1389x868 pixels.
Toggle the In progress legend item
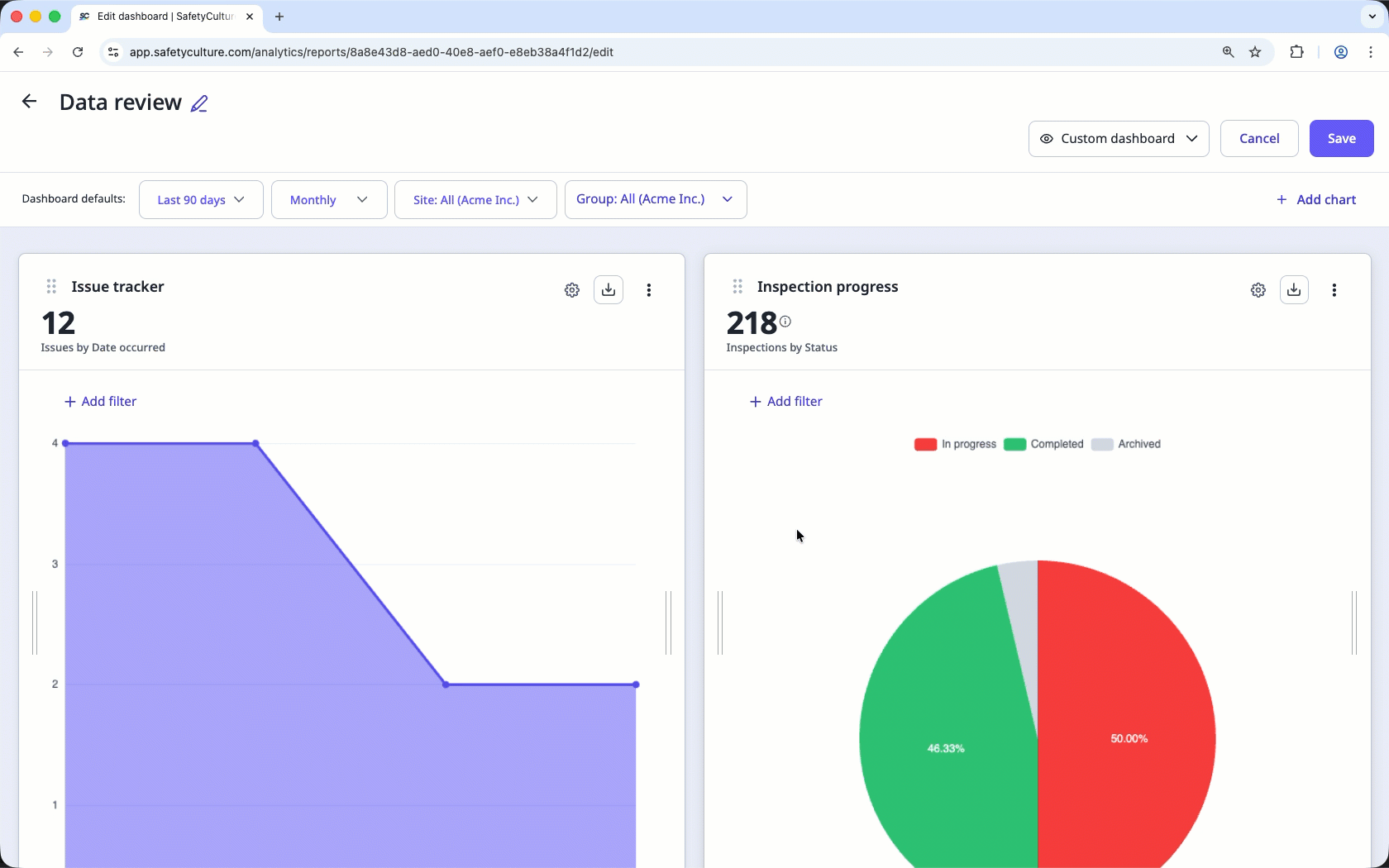point(955,444)
